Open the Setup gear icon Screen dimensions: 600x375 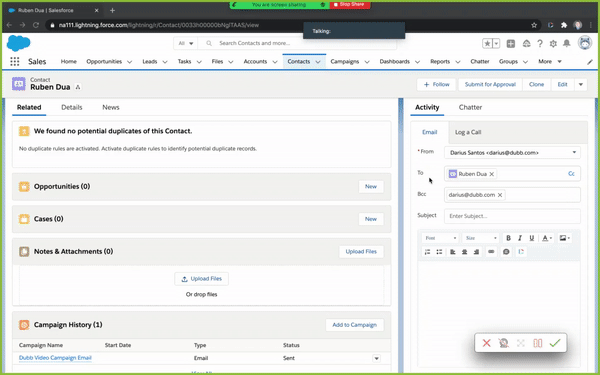tap(553, 44)
